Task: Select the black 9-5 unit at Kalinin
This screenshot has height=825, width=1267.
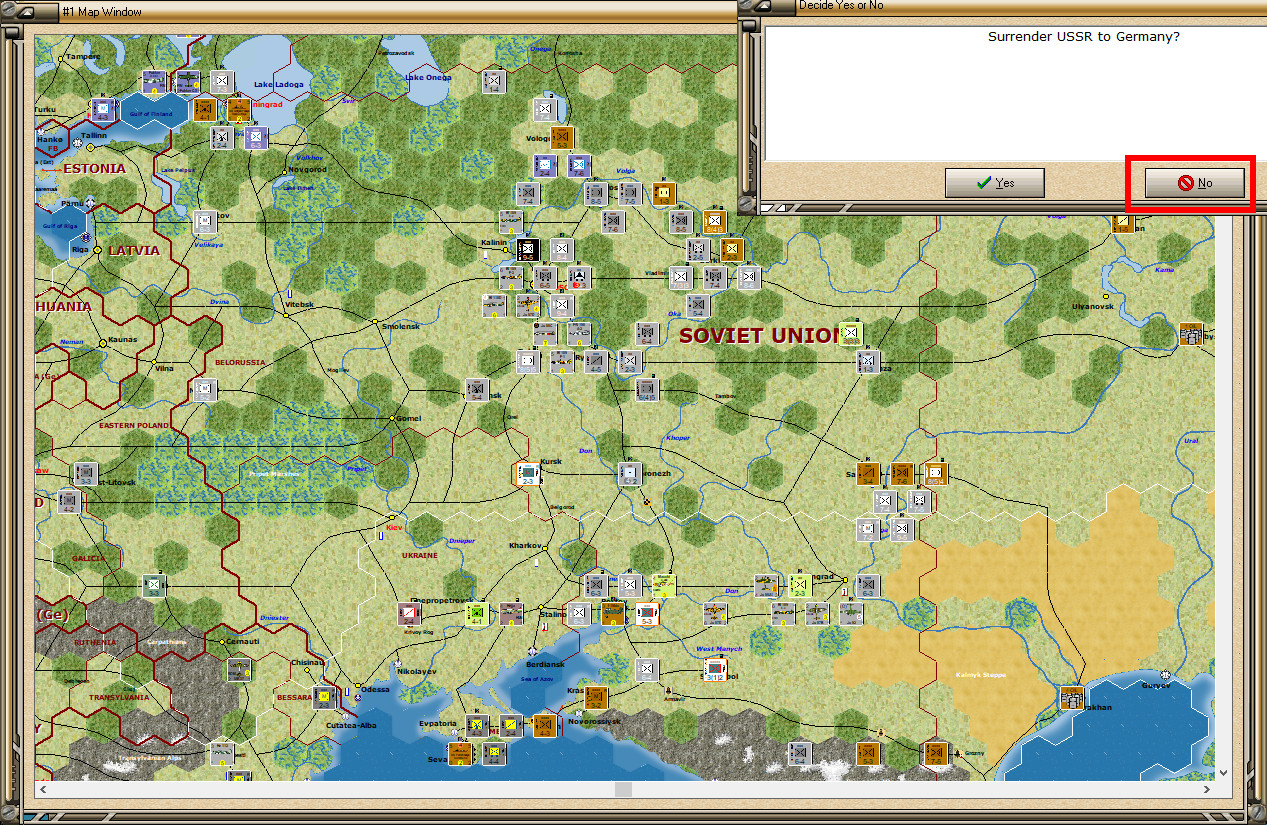Action: pyautogui.click(x=527, y=248)
